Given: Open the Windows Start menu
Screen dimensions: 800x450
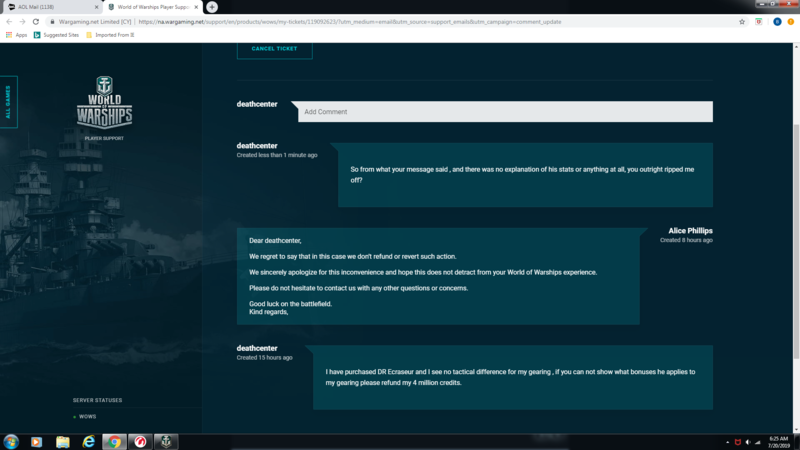Looking at the screenshot, I should pyautogui.click(x=11, y=442).
